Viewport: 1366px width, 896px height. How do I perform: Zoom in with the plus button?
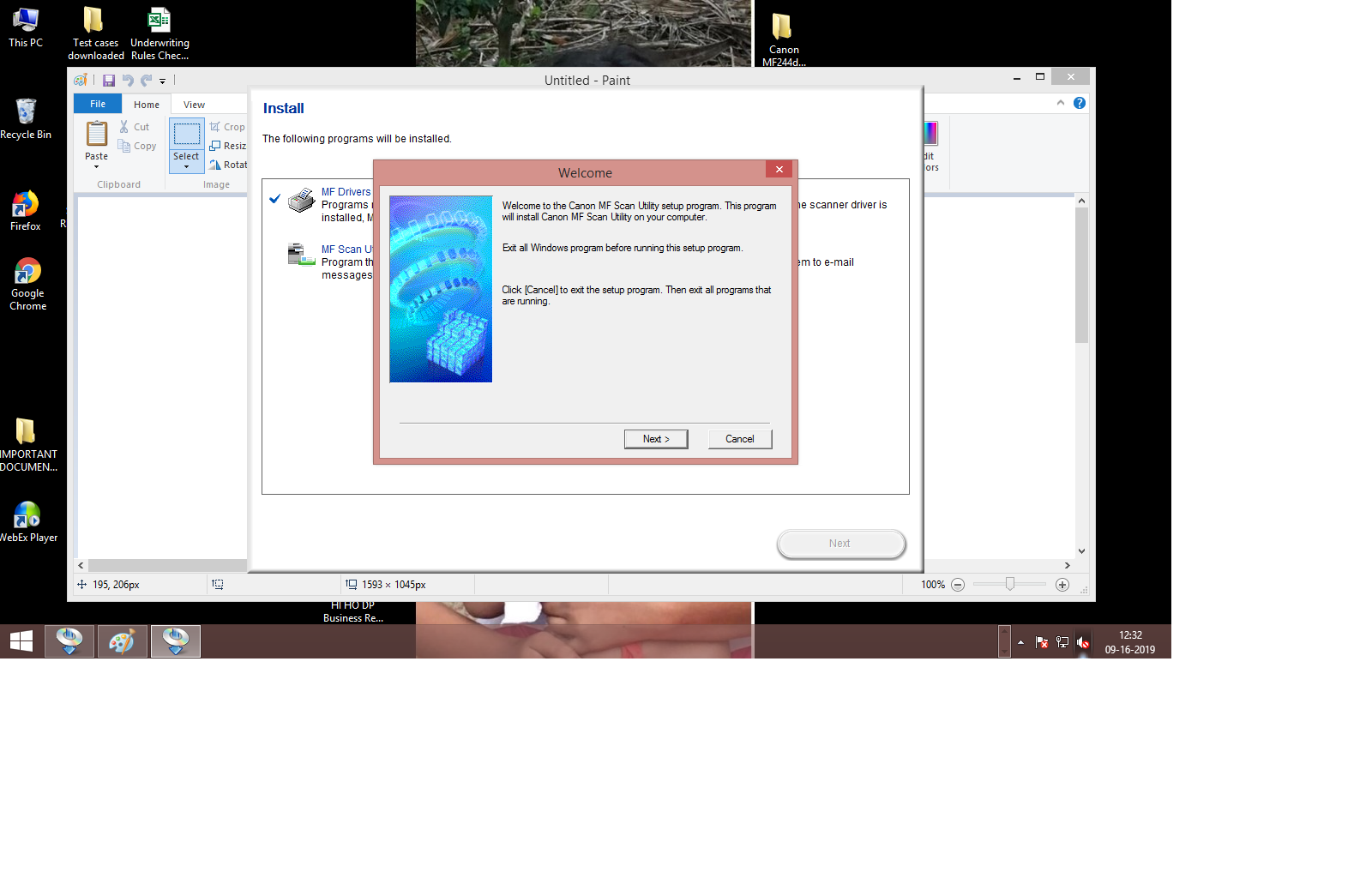point(1062,585)
